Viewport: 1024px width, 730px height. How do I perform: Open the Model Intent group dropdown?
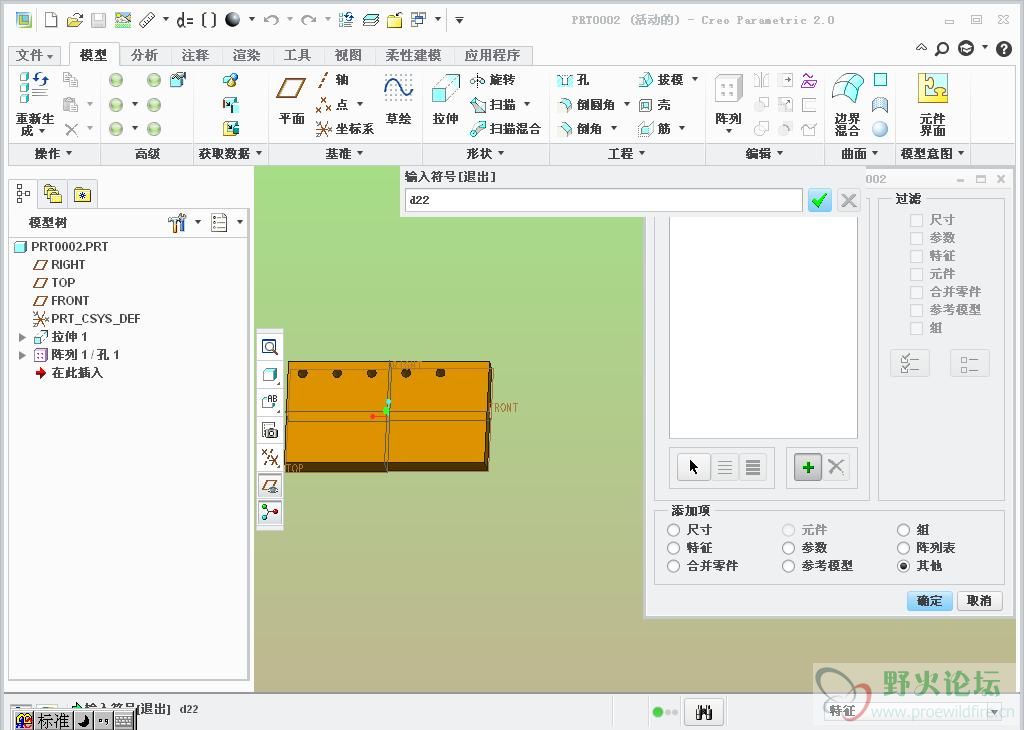[x=933, y=153]
